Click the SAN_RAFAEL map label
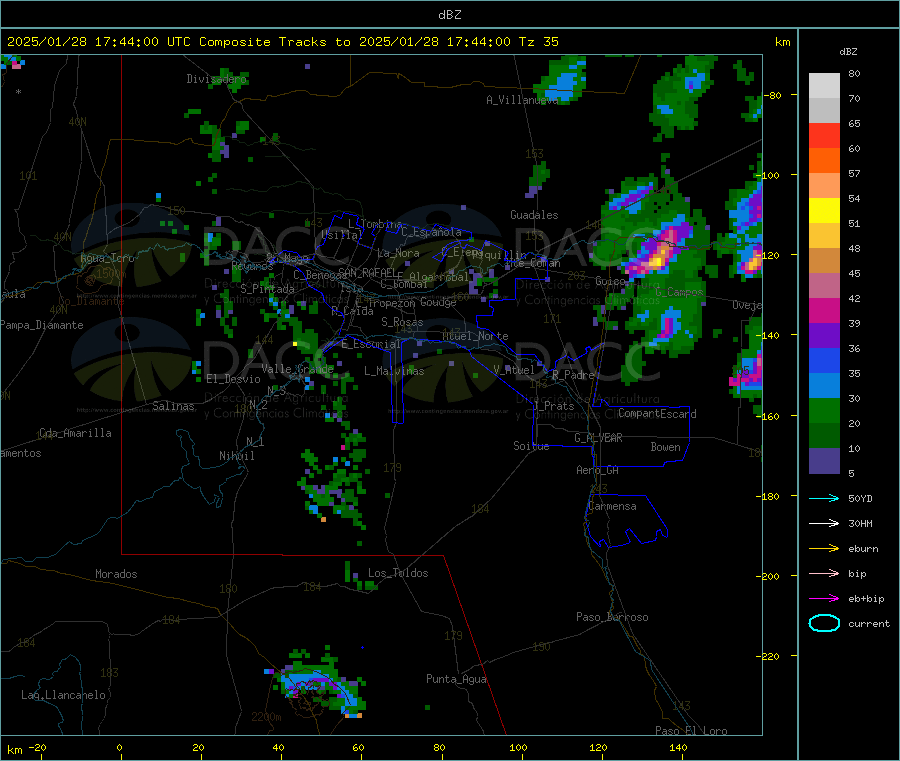Screen dimensions: 900x761 [367, 272]
